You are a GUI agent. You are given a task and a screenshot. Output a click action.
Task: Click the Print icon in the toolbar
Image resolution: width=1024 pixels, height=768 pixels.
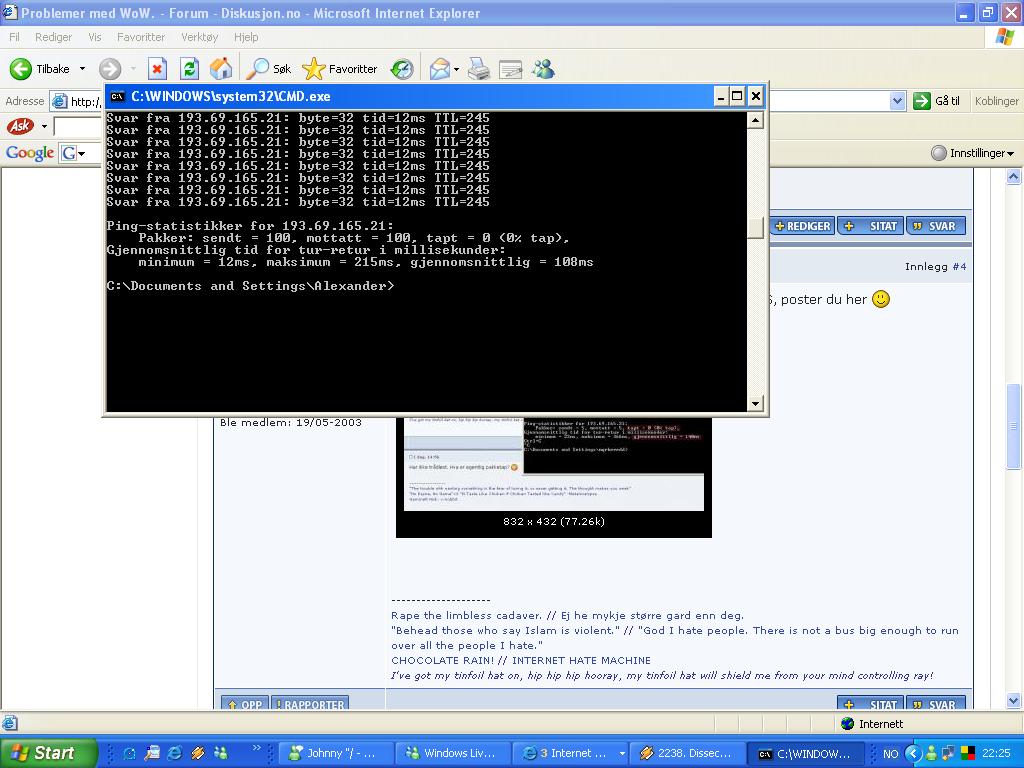click(479, 69)
